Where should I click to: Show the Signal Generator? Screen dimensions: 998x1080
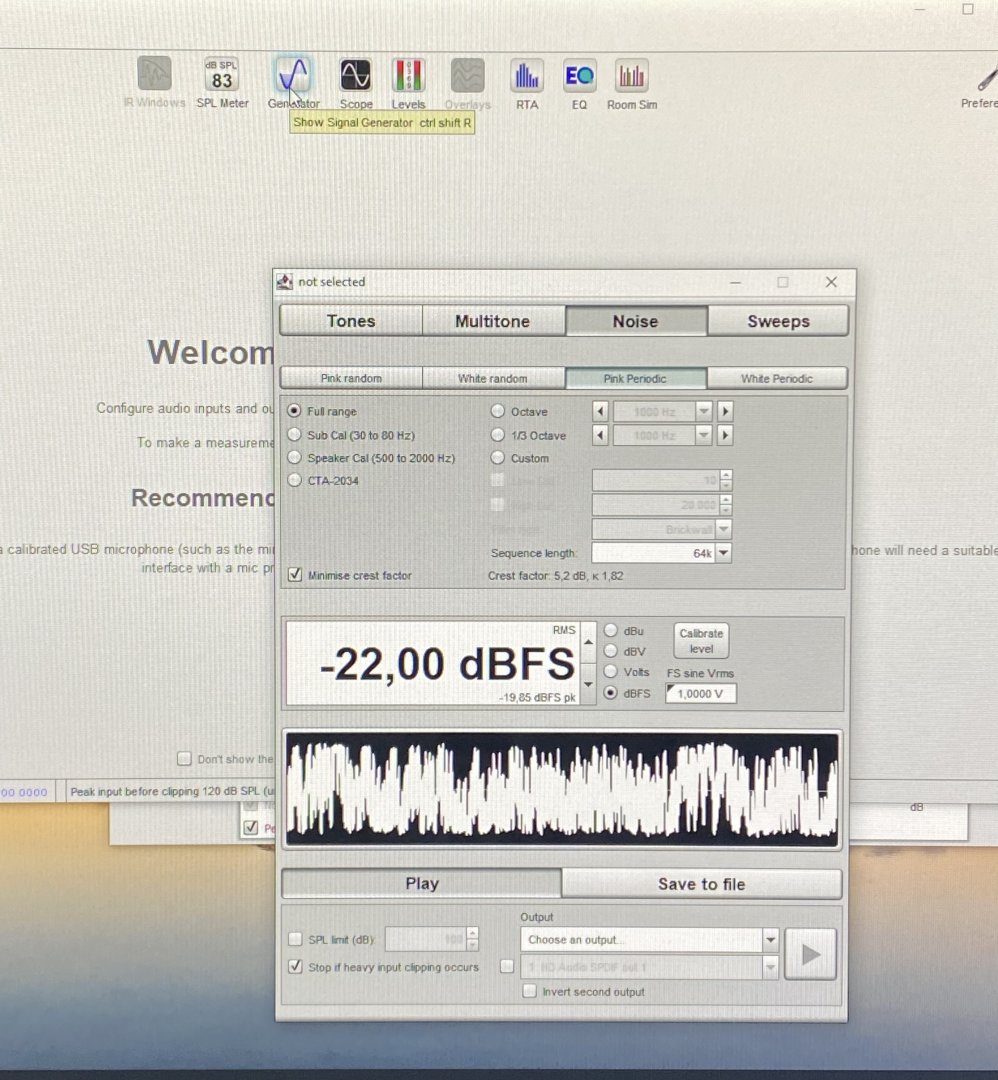(x=294, y=76)
